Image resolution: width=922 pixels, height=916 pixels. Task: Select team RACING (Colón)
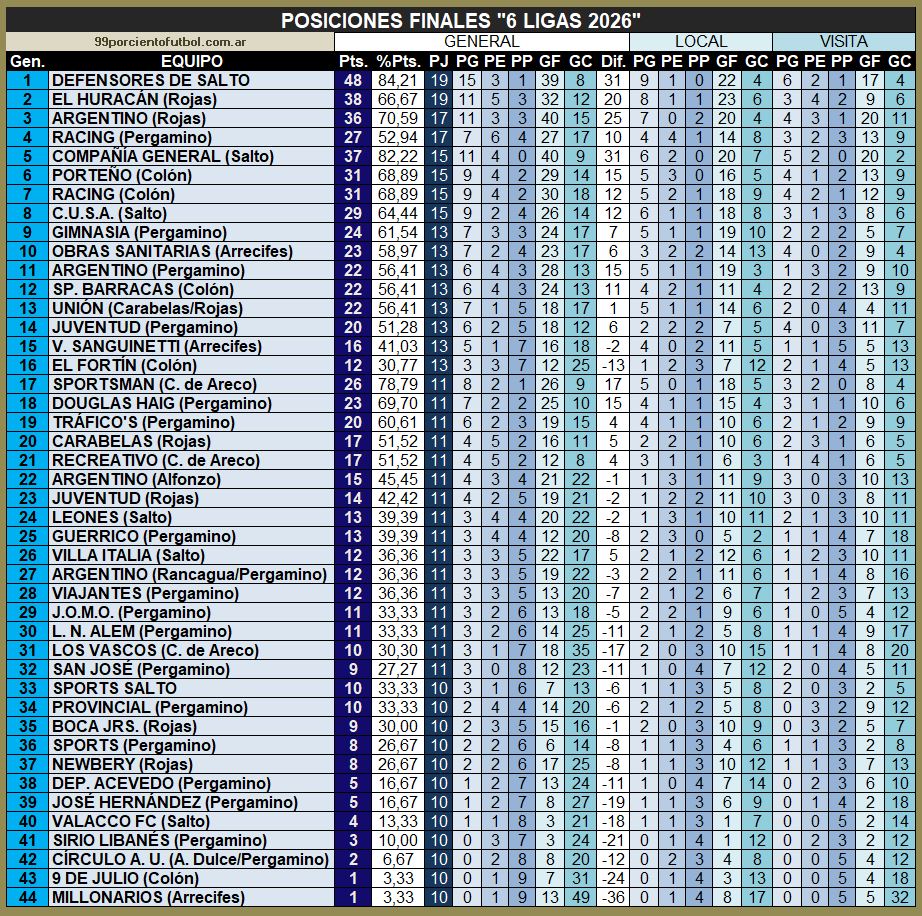click(x=113, y=194)
